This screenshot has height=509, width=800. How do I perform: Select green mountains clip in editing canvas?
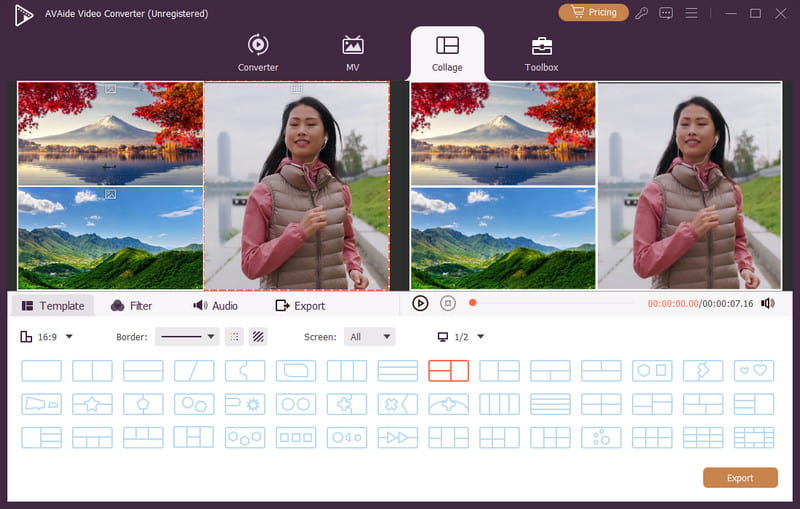(x=110, y=238)
